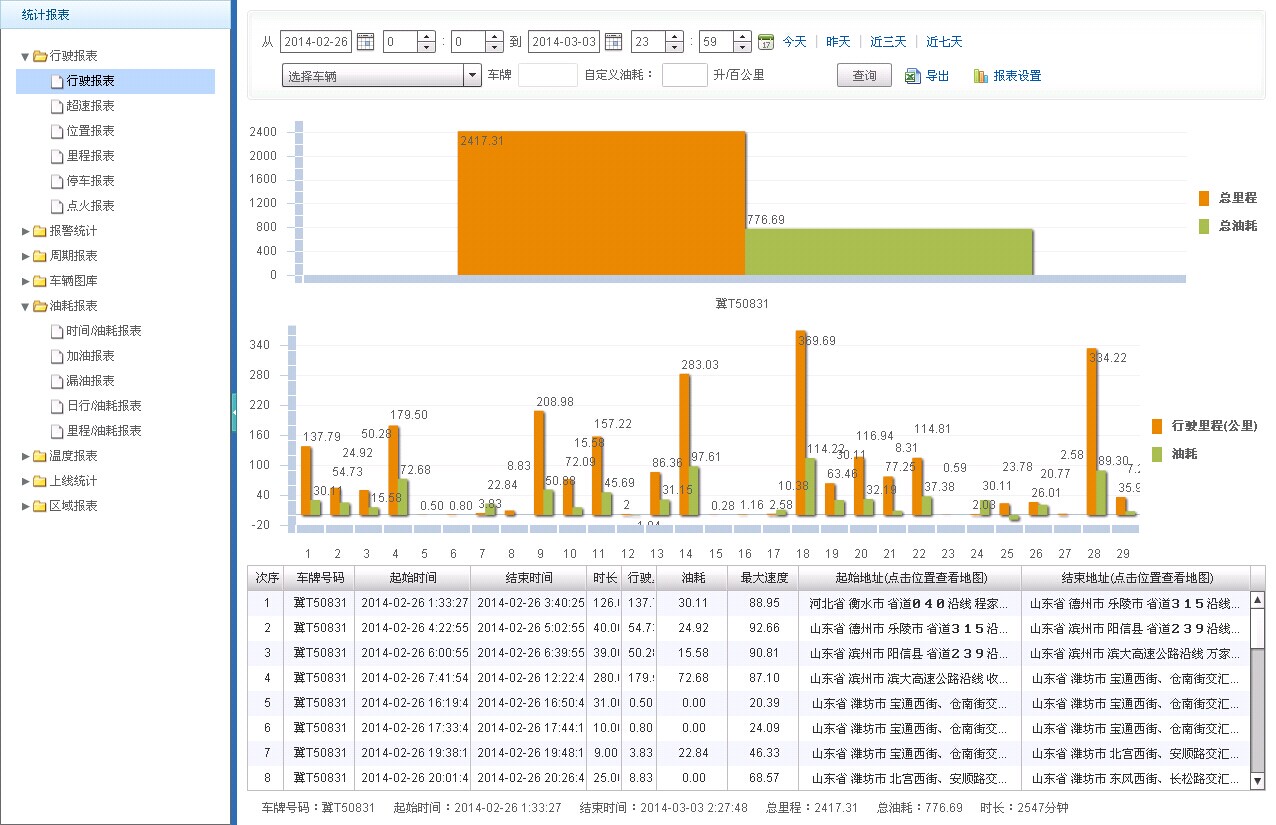Viewport: 1276px width, 825px height.
Task: Select 停车报表 in the sidebar
Action: coord(90,181)
